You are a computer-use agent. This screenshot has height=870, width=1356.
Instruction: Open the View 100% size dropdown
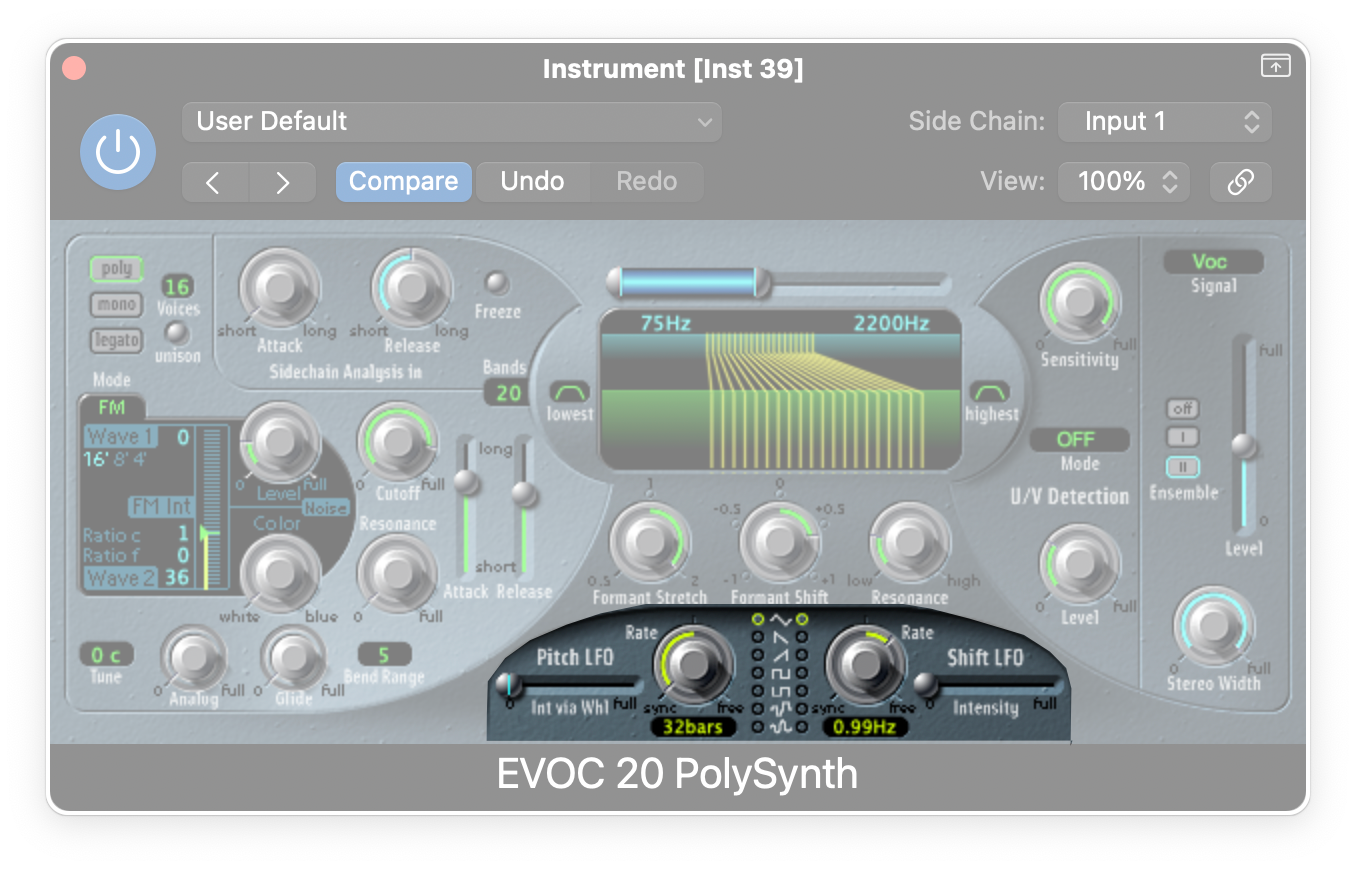(1123, 182)
